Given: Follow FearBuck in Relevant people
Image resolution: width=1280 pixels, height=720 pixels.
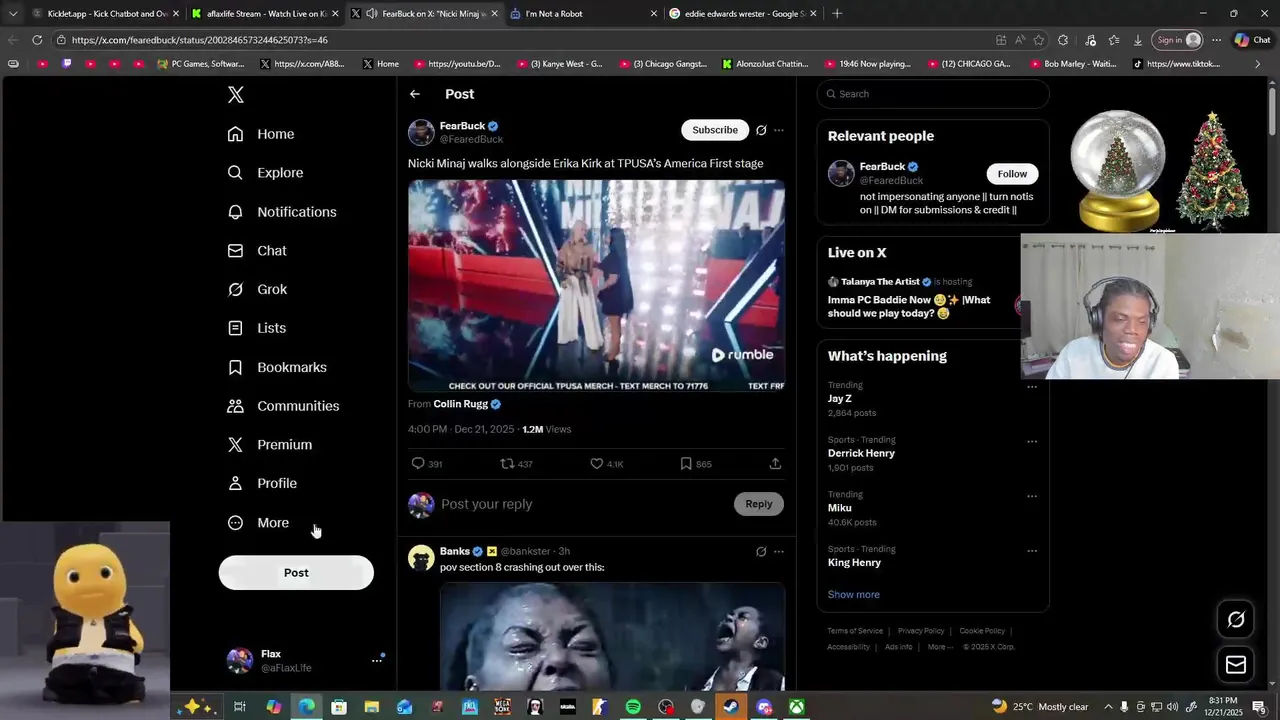Looking at the screenshot, I should point(1012,174).
